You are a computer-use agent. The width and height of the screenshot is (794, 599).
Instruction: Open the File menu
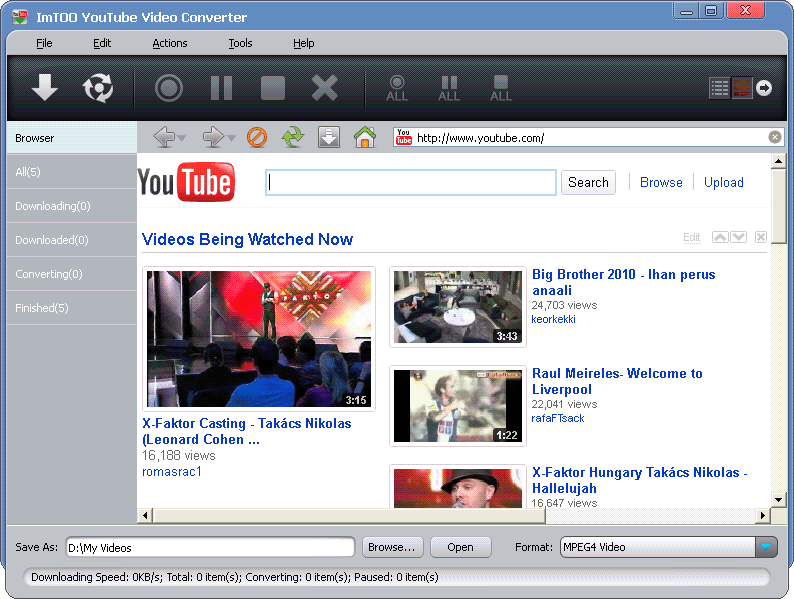pos(44,43)
